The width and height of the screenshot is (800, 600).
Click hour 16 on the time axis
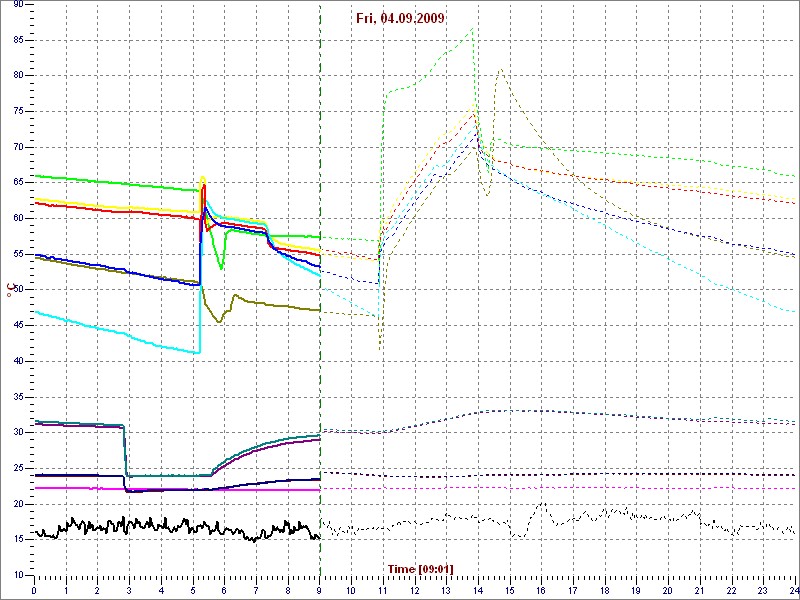pos(542,589)
